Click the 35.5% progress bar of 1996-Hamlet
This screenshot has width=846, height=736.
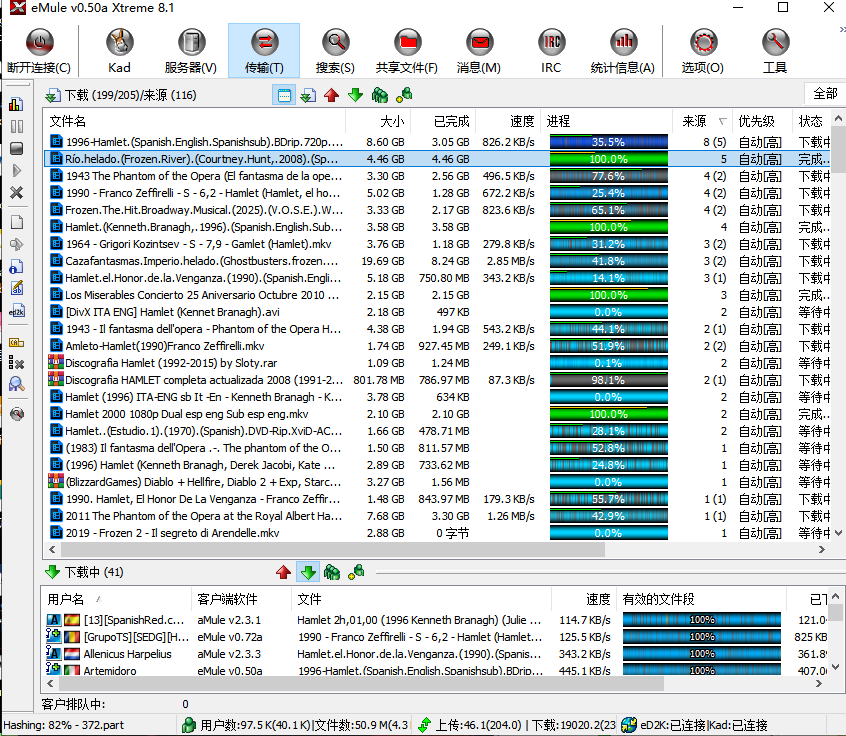pos(609,142)
